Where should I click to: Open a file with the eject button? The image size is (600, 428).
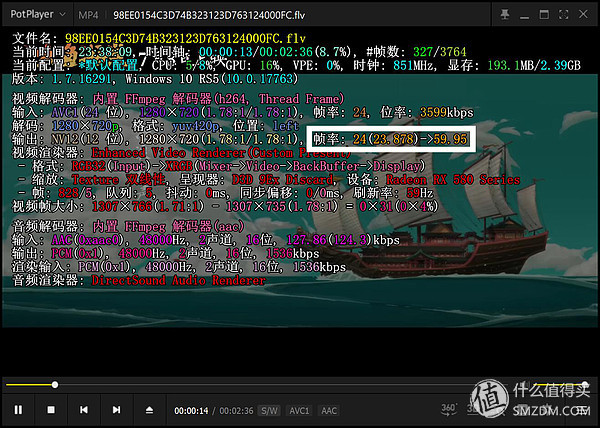tap(149, 410)
